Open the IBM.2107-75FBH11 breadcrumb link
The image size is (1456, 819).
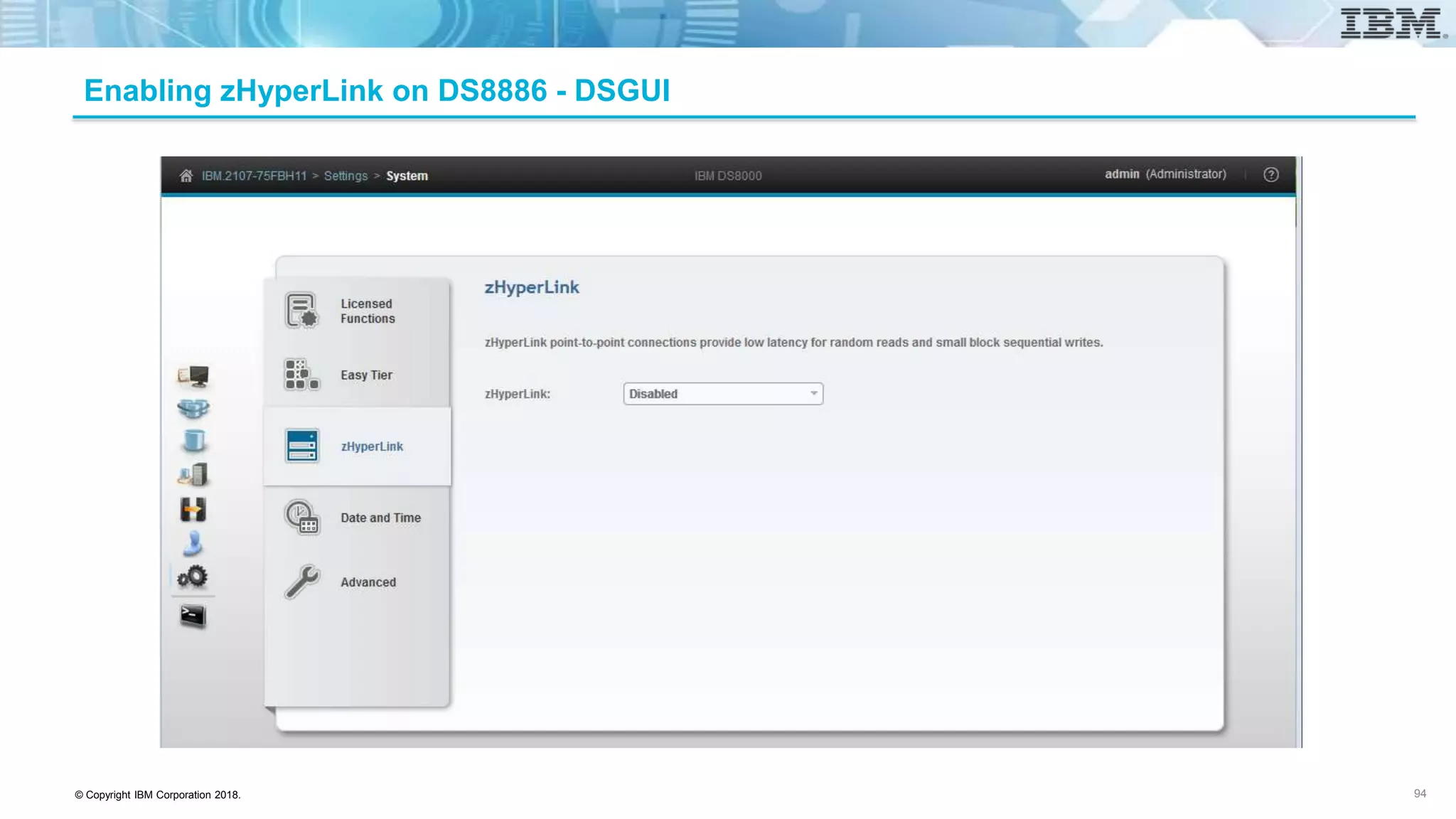click(x=254, y=176)
